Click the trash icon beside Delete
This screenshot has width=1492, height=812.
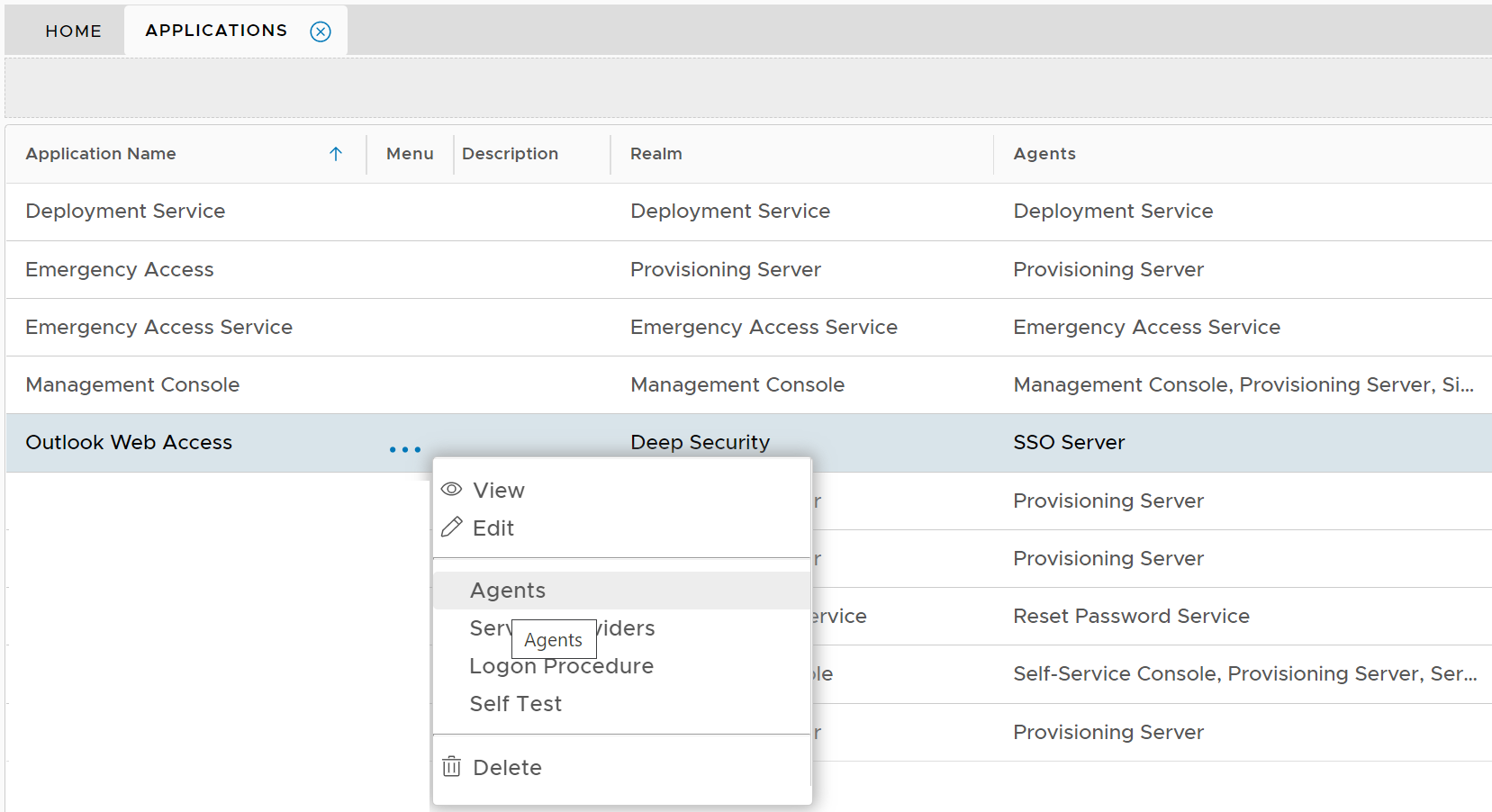coord(451,766)
